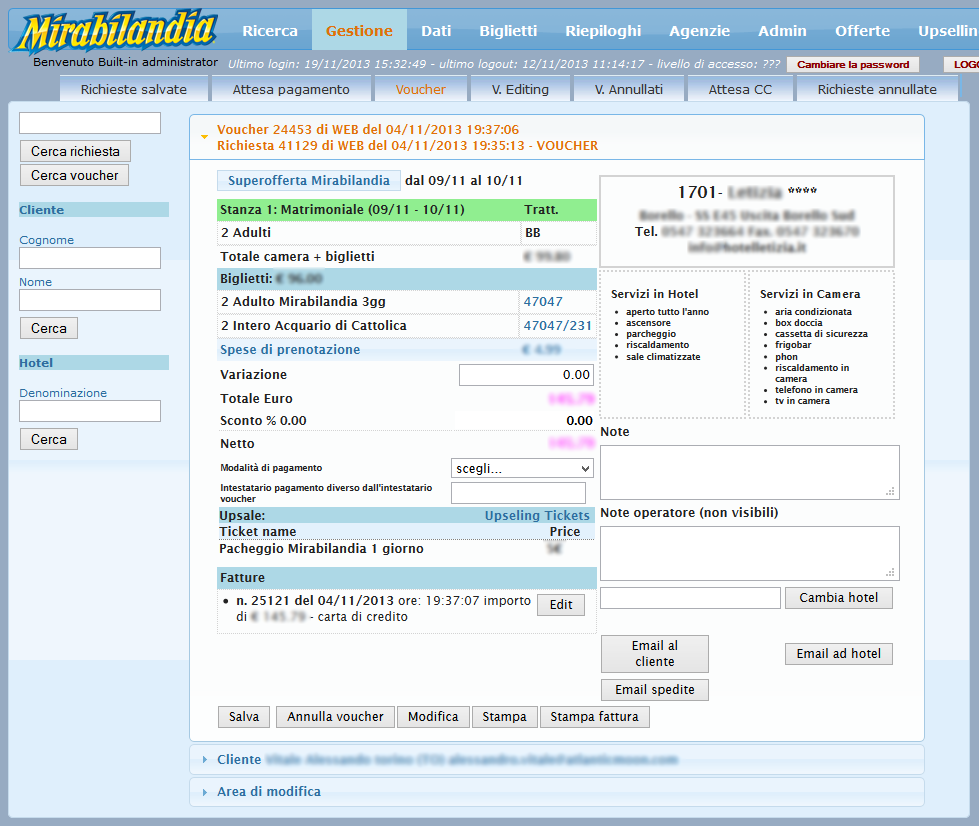The image size is (979, 826).
Task: Click the Stampa fattura button
Action: tap(594, 717)
